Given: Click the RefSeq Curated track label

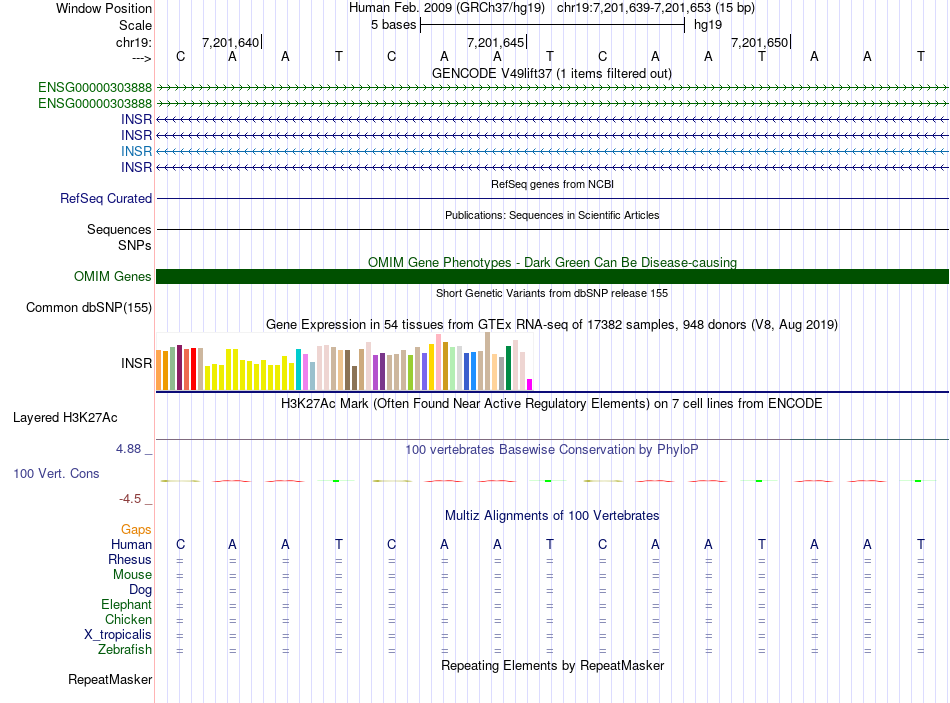Looking at the screenshot, I should (x=106, y=199).
